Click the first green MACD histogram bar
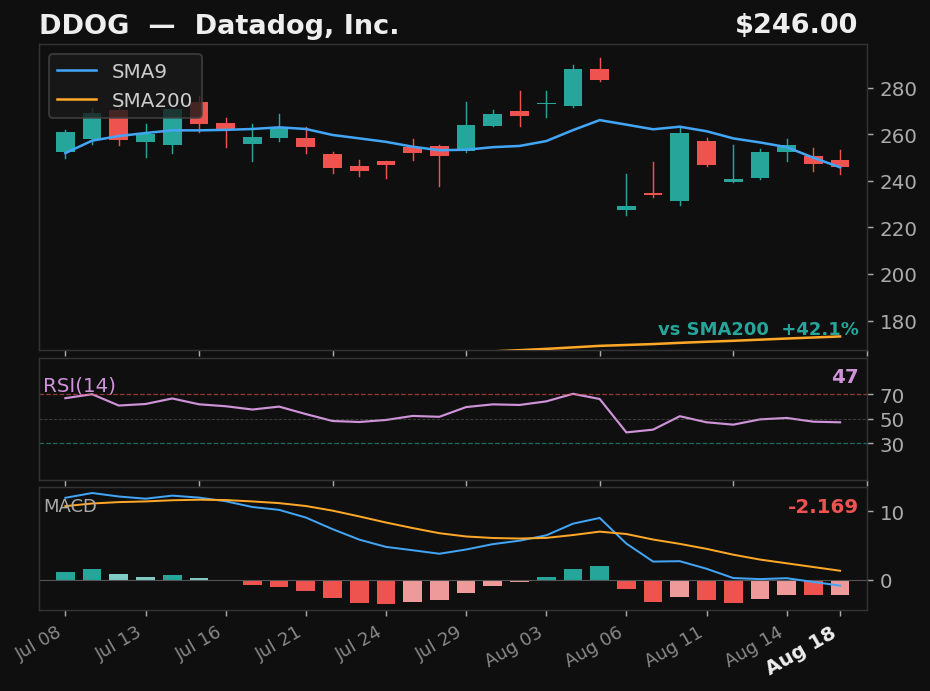This screenshot has width=930, height=691. point(65,576)
